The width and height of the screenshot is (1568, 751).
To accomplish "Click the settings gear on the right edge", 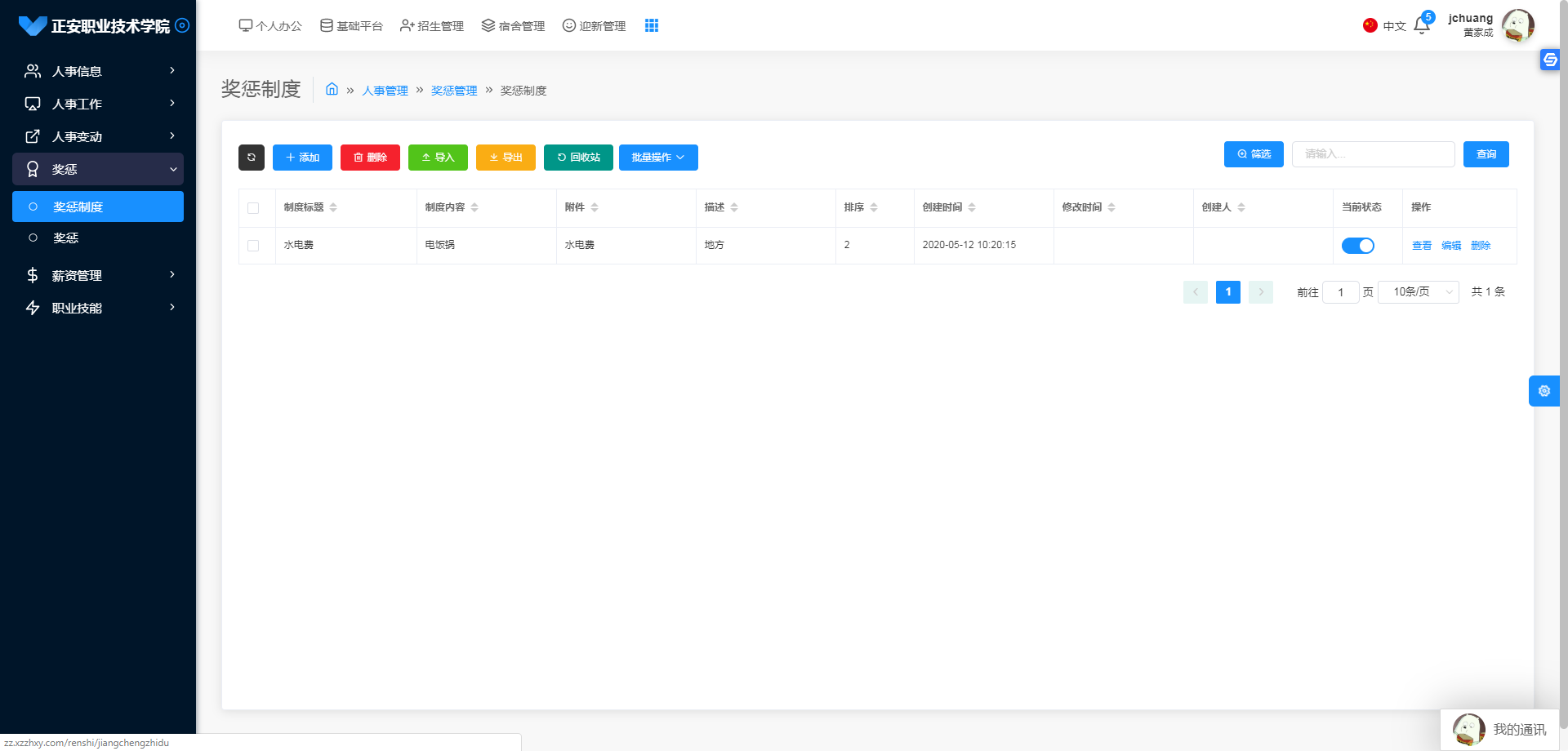I will pyautogui.click(x=1544, y=390).
